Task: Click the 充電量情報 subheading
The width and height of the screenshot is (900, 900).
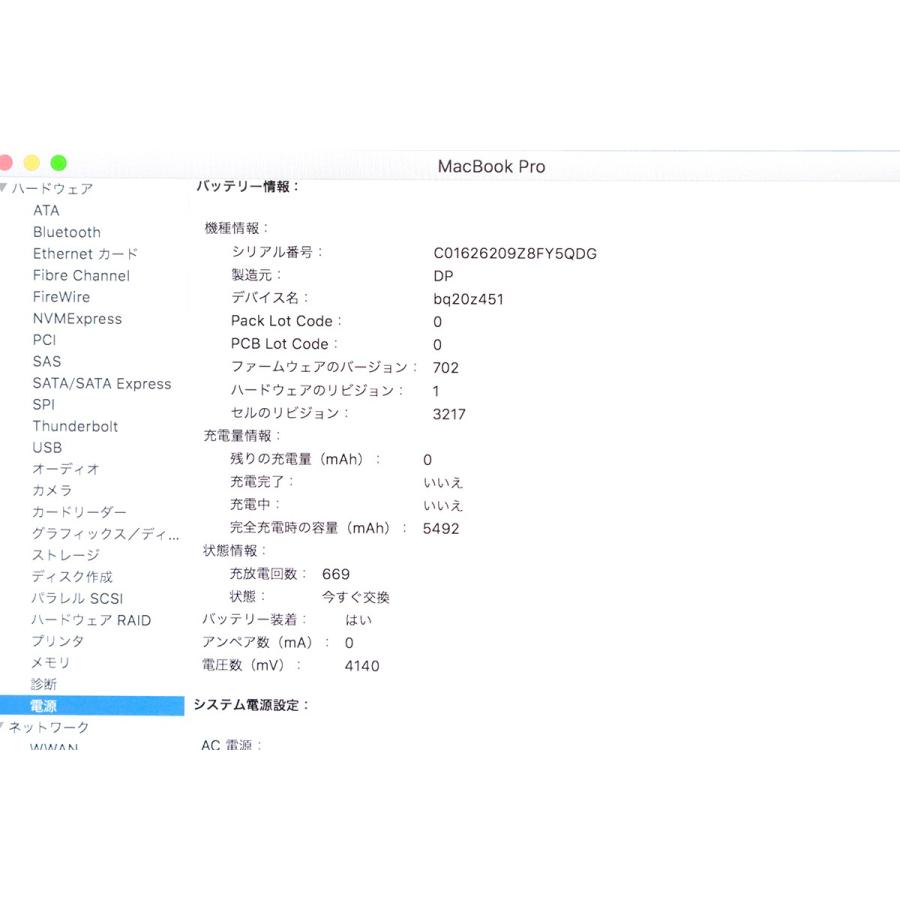Action: [x=242, y=436]
